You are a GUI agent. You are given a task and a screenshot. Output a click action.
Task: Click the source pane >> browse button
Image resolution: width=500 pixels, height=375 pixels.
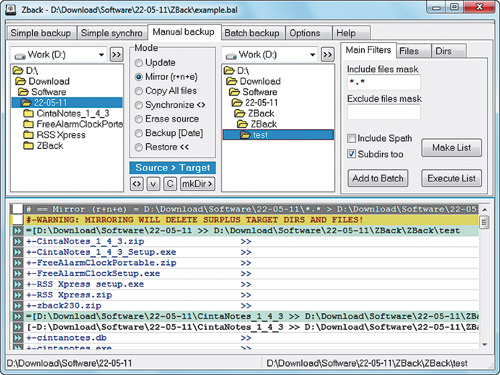click(116, 54)
